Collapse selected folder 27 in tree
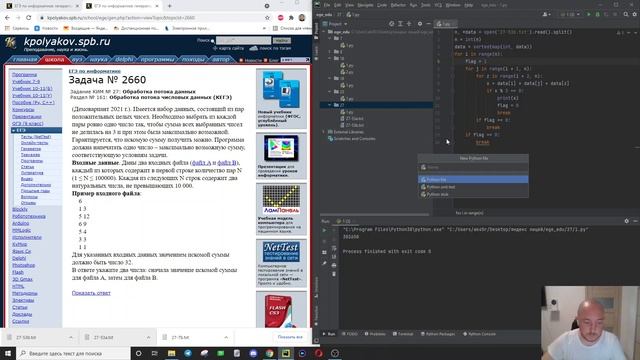Screen dimensions: 640x360 click(x=330, y=105)
